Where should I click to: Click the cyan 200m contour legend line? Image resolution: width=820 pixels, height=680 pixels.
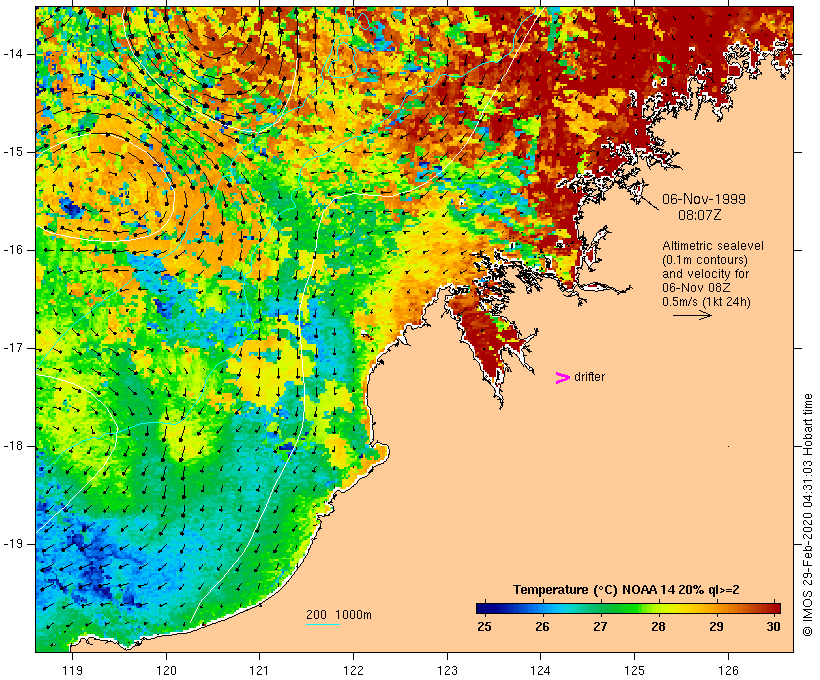(x=323, y=624)
